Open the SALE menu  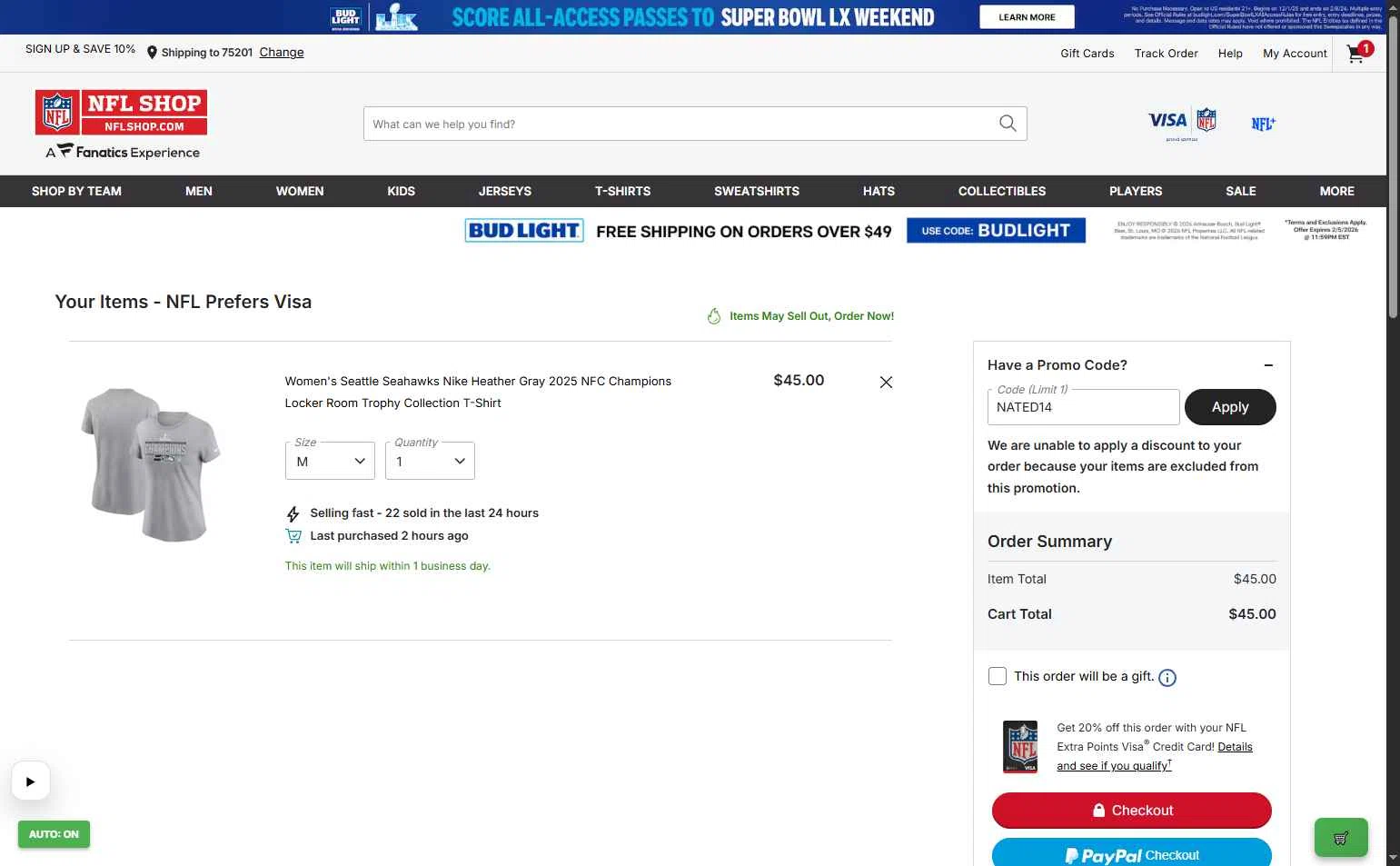[1241, 191]
